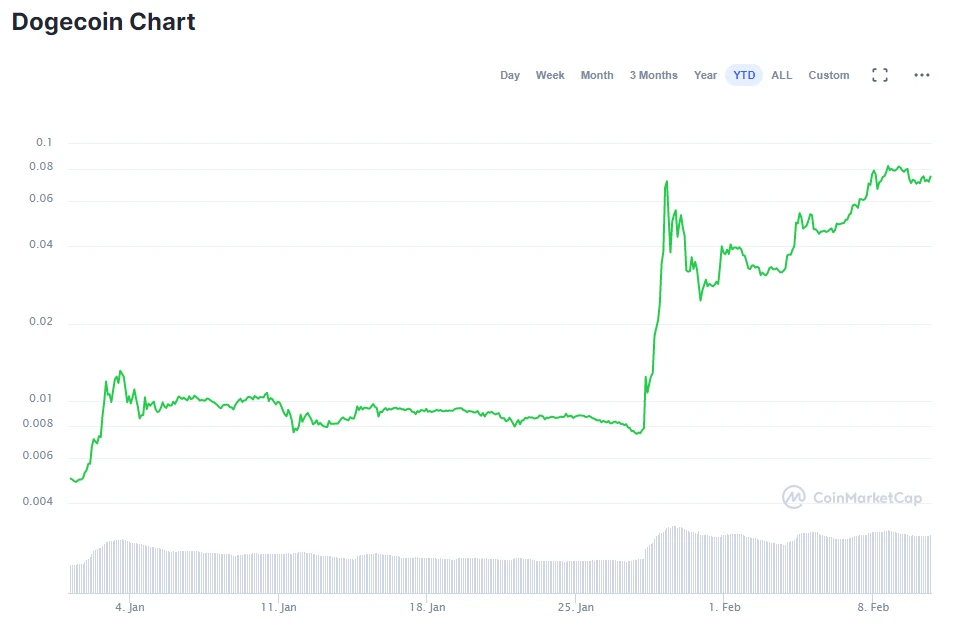Screen dimensions: 960x625
Task: Click the volume bars below the chart
Action: click(x=500, y=575)
